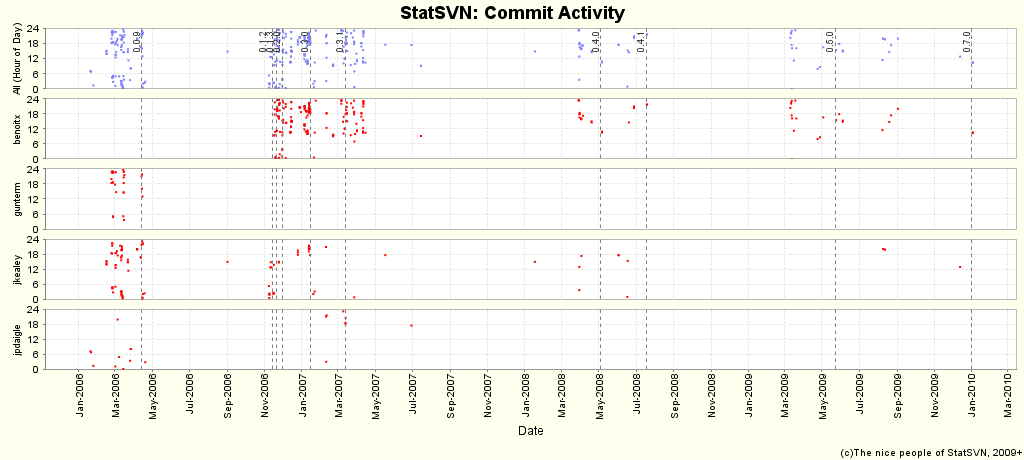Click the "May-2009" date tick label
Image resolution: width=1024 pixels, height=460 pixels.
pos(822,397)
